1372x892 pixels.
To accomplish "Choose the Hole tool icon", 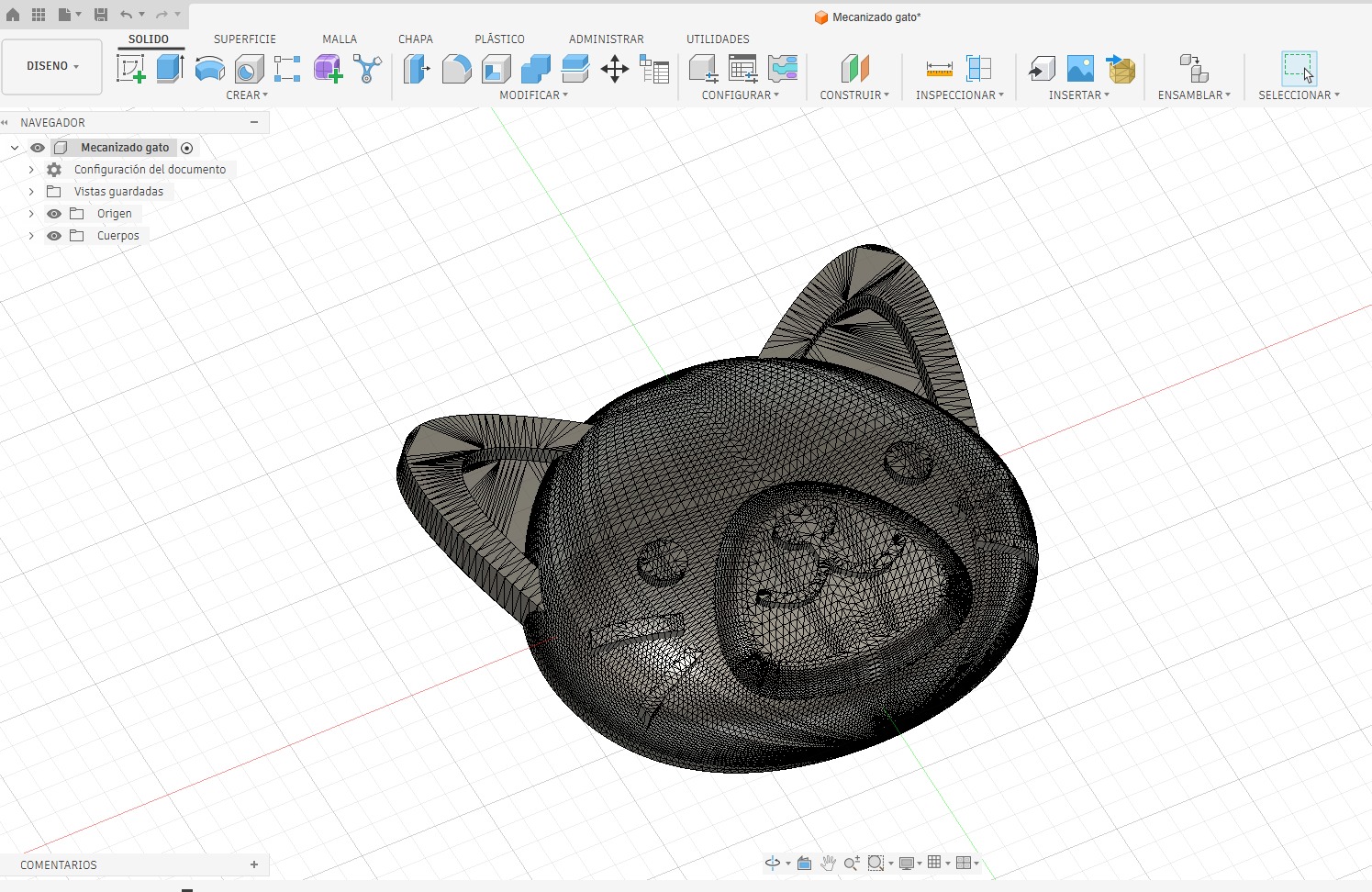I will tap(249, 69).
